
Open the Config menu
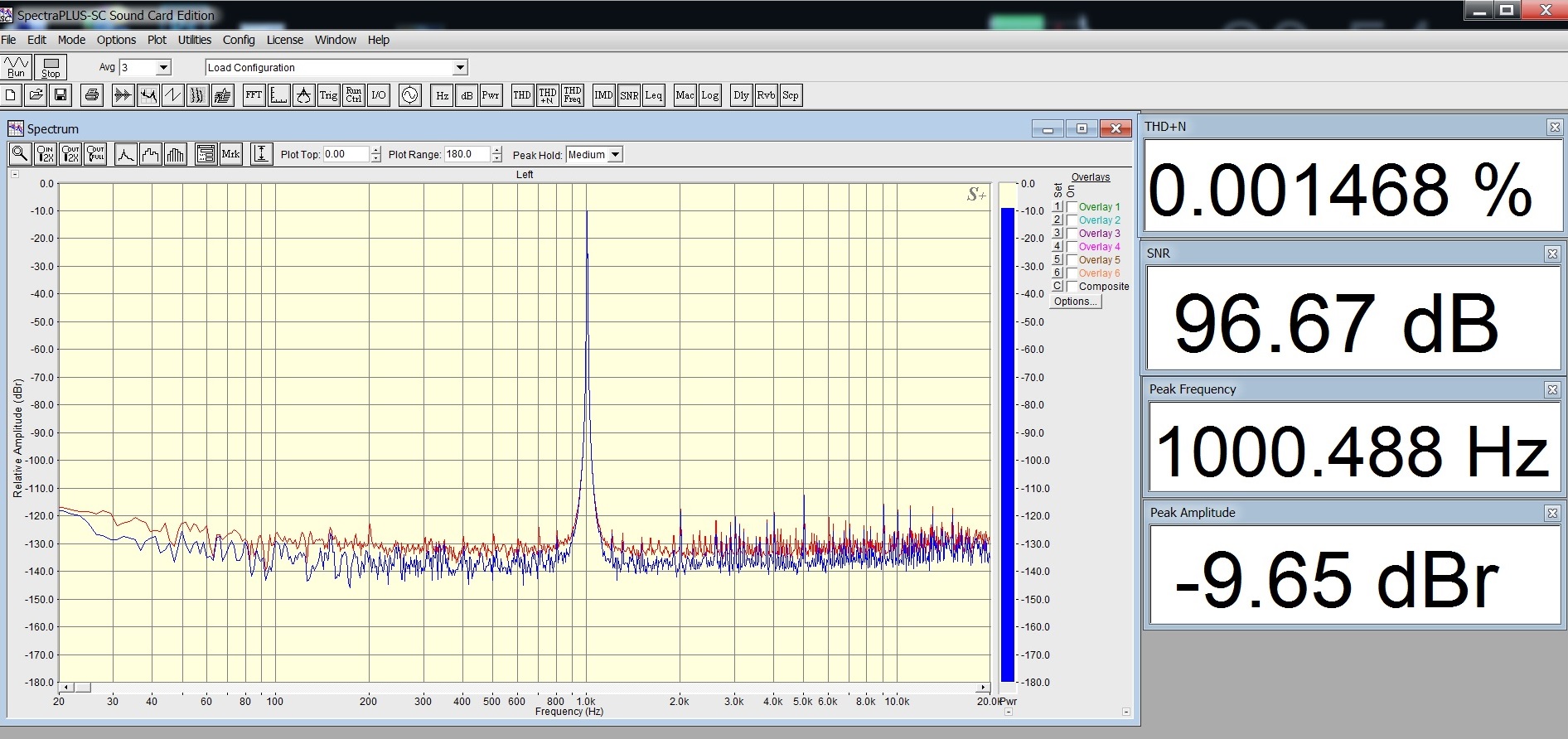pos(239,40)
